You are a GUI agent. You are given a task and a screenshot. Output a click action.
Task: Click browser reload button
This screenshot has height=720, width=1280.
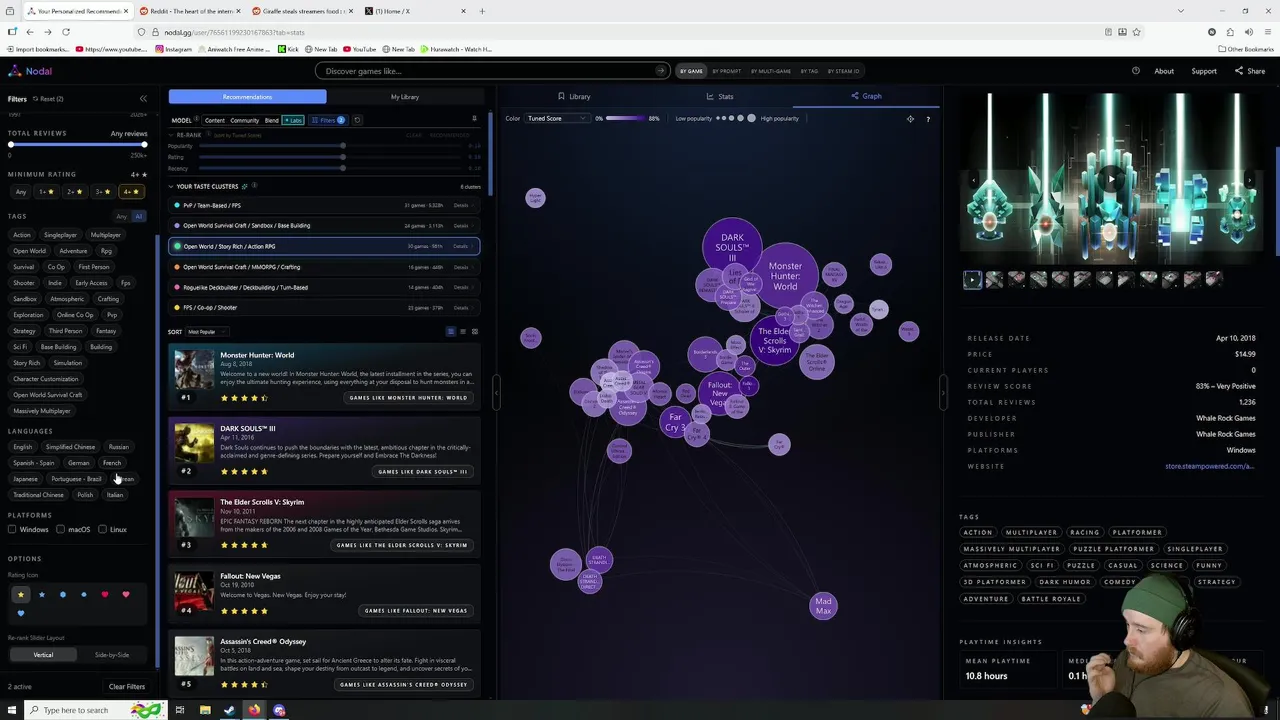pyautogui.click(x=66, y=32)
